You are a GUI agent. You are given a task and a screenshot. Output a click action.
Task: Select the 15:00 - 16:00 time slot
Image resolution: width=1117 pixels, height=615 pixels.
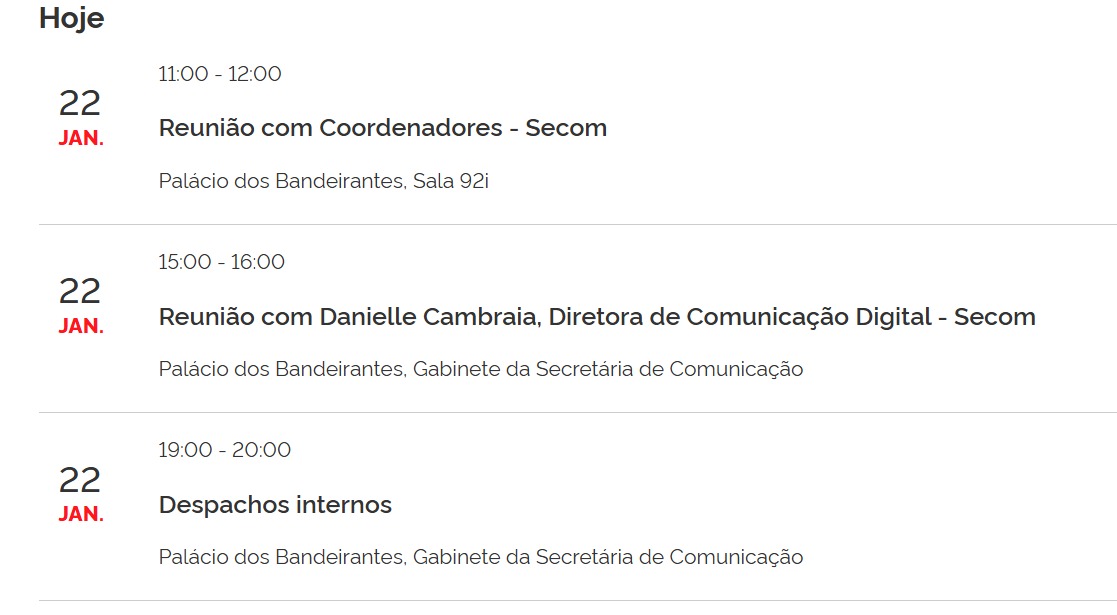[x=221, y=262]
